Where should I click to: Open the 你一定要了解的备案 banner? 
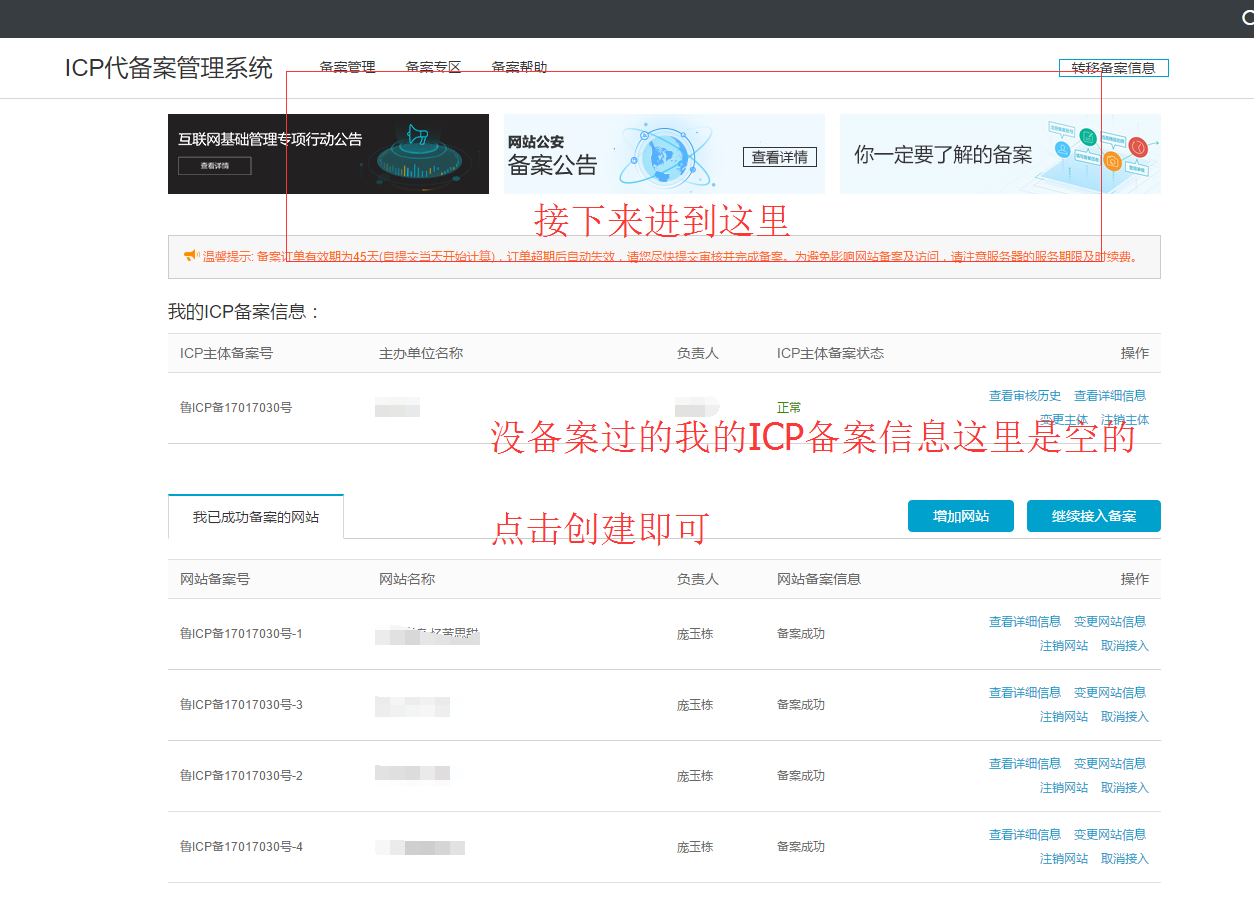(x=1000, y=154)
